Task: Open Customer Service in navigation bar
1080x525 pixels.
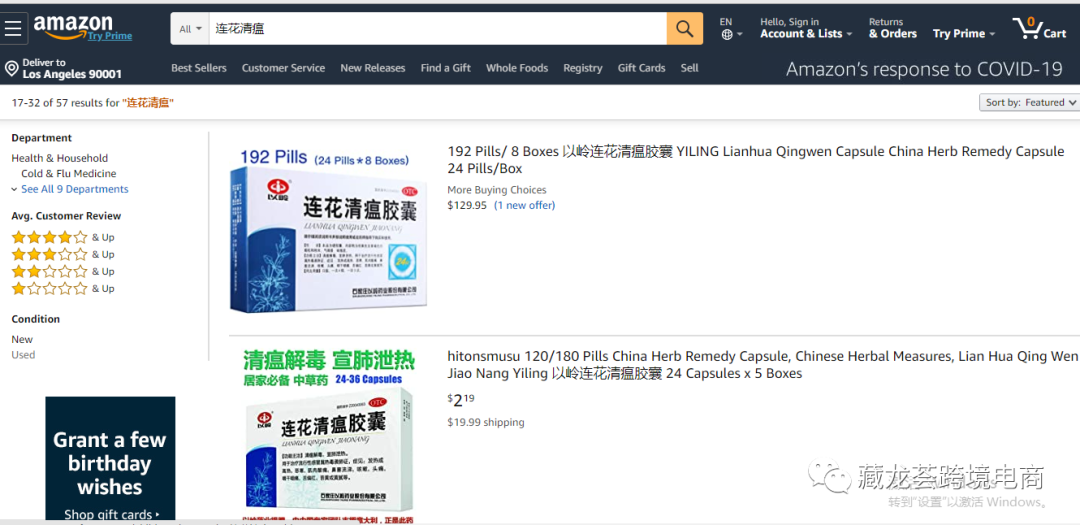Action: point(283,68)
